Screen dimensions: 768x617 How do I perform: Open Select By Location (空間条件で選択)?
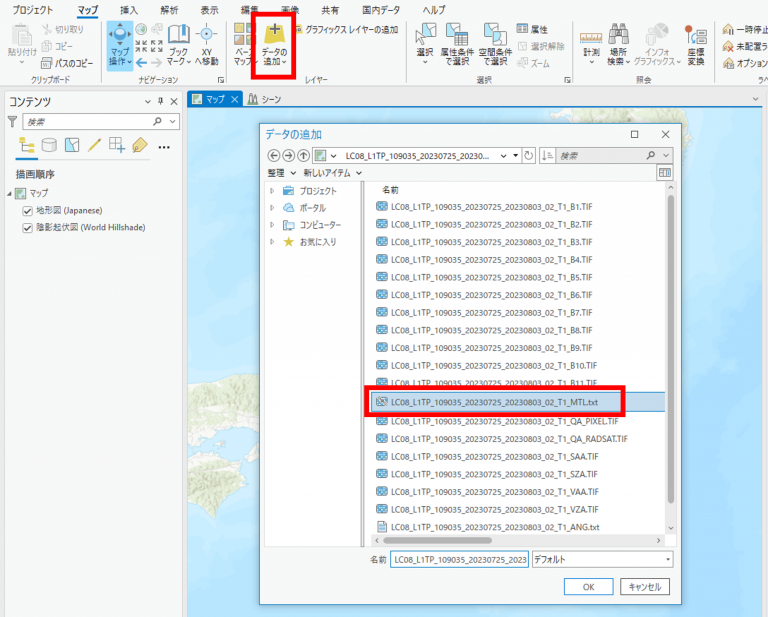(x=495, y=45)
